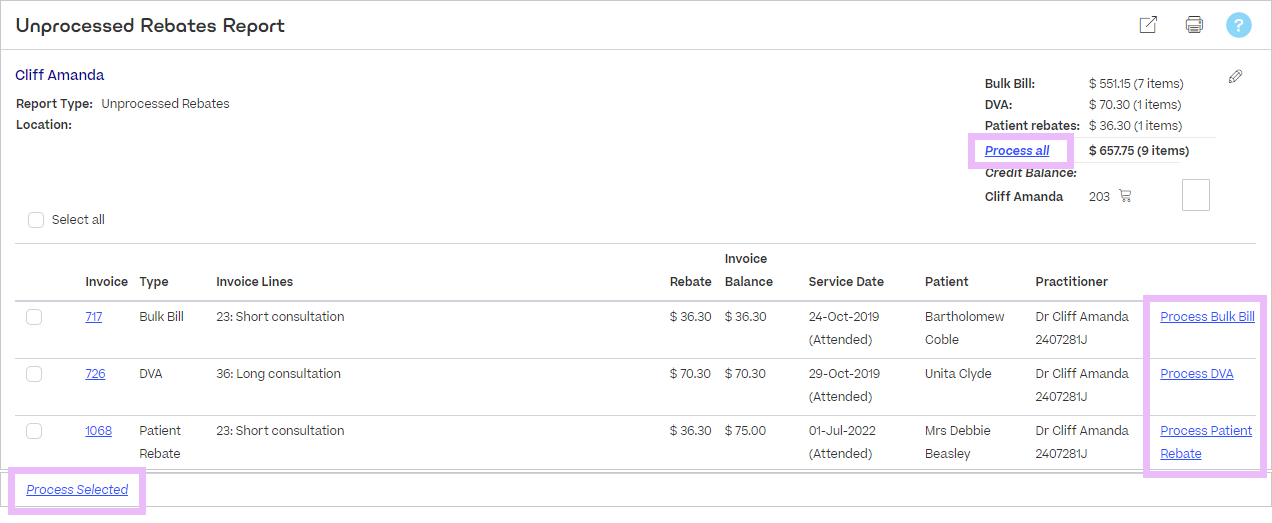Screen dimensions: 1272x523
Task: Select the checkbox for invoice 1068
Action: coord(34,431)
